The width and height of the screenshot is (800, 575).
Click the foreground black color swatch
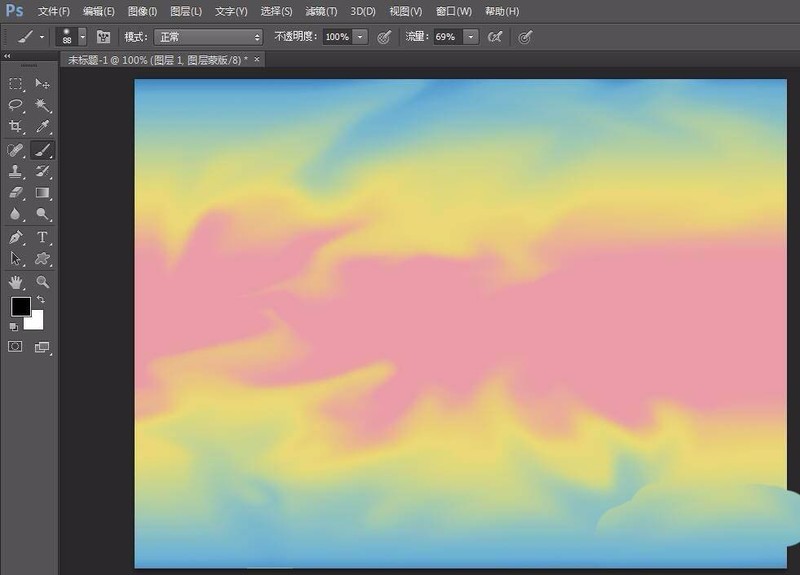(21, 307)
